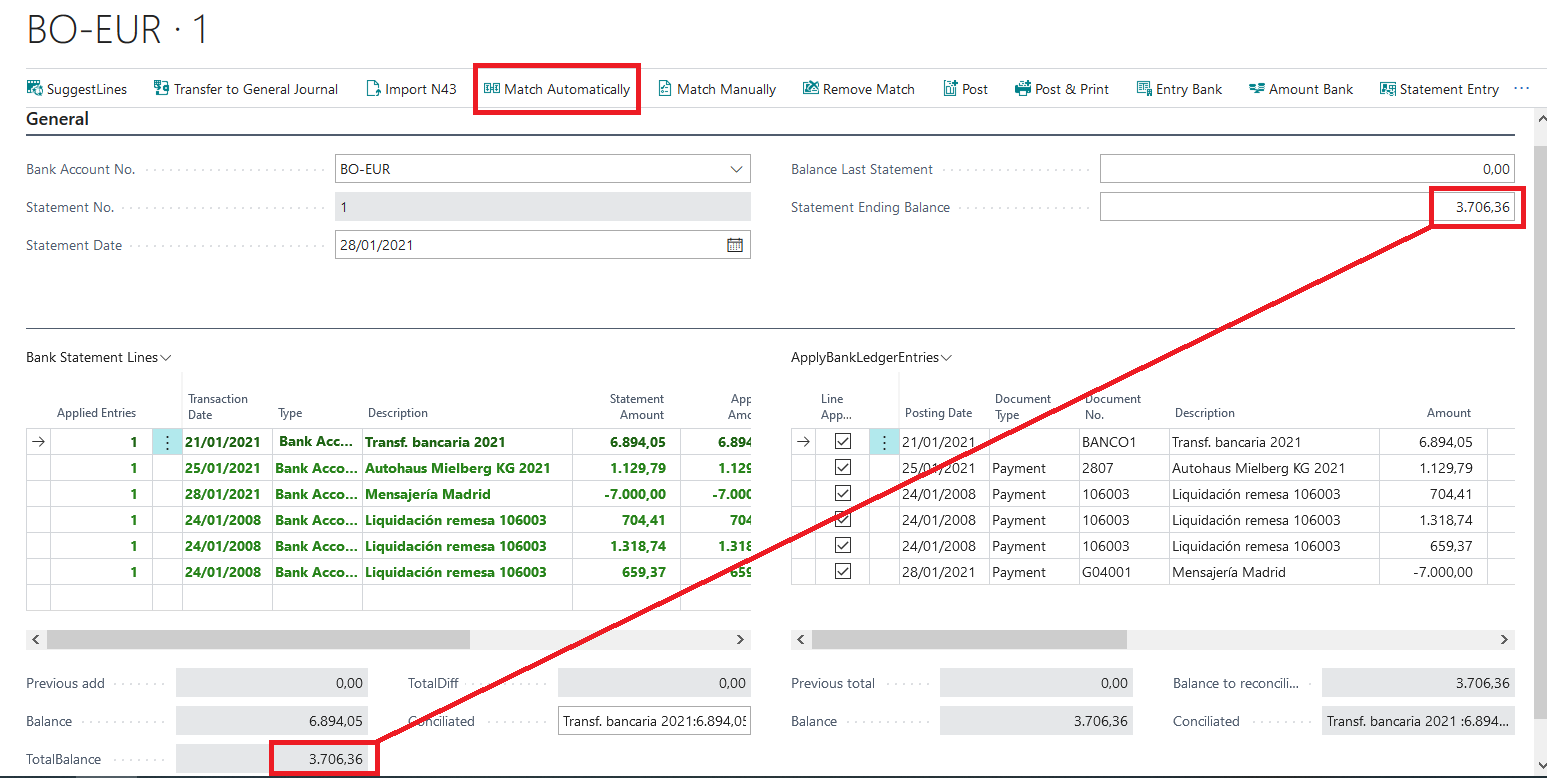
Task: Click Balance Last Statement field
Action: coord(1307,169)
